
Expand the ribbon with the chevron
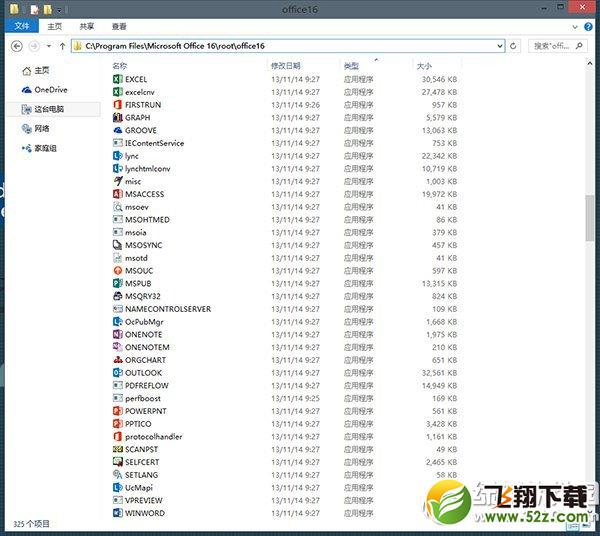click(x=575, y=27)
